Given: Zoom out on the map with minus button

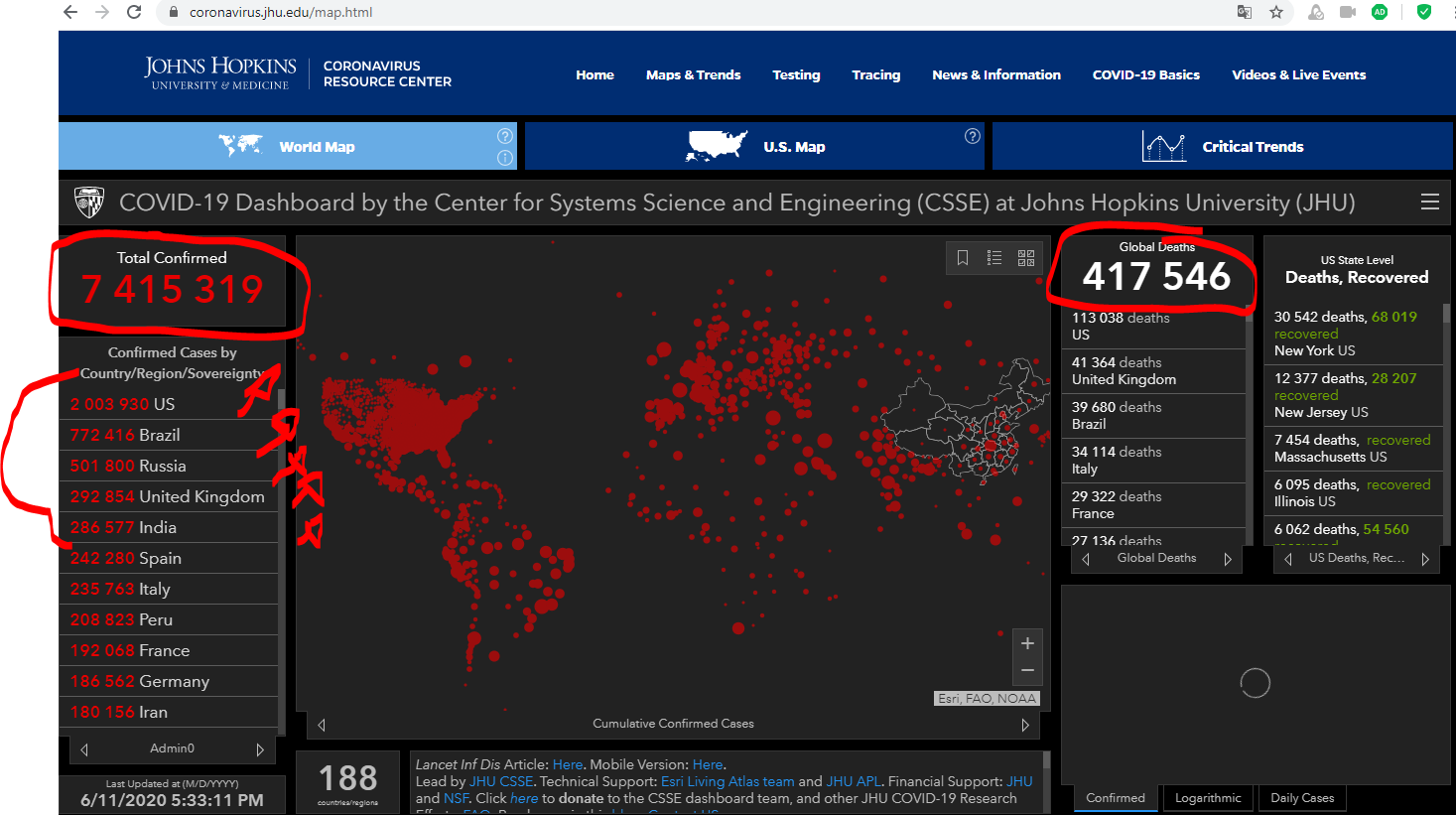Looking at the screenshot, I should point(1027,670).
